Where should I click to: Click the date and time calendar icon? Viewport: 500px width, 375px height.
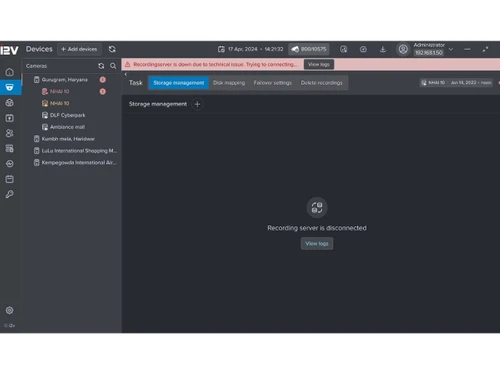[x=221, y=49]
